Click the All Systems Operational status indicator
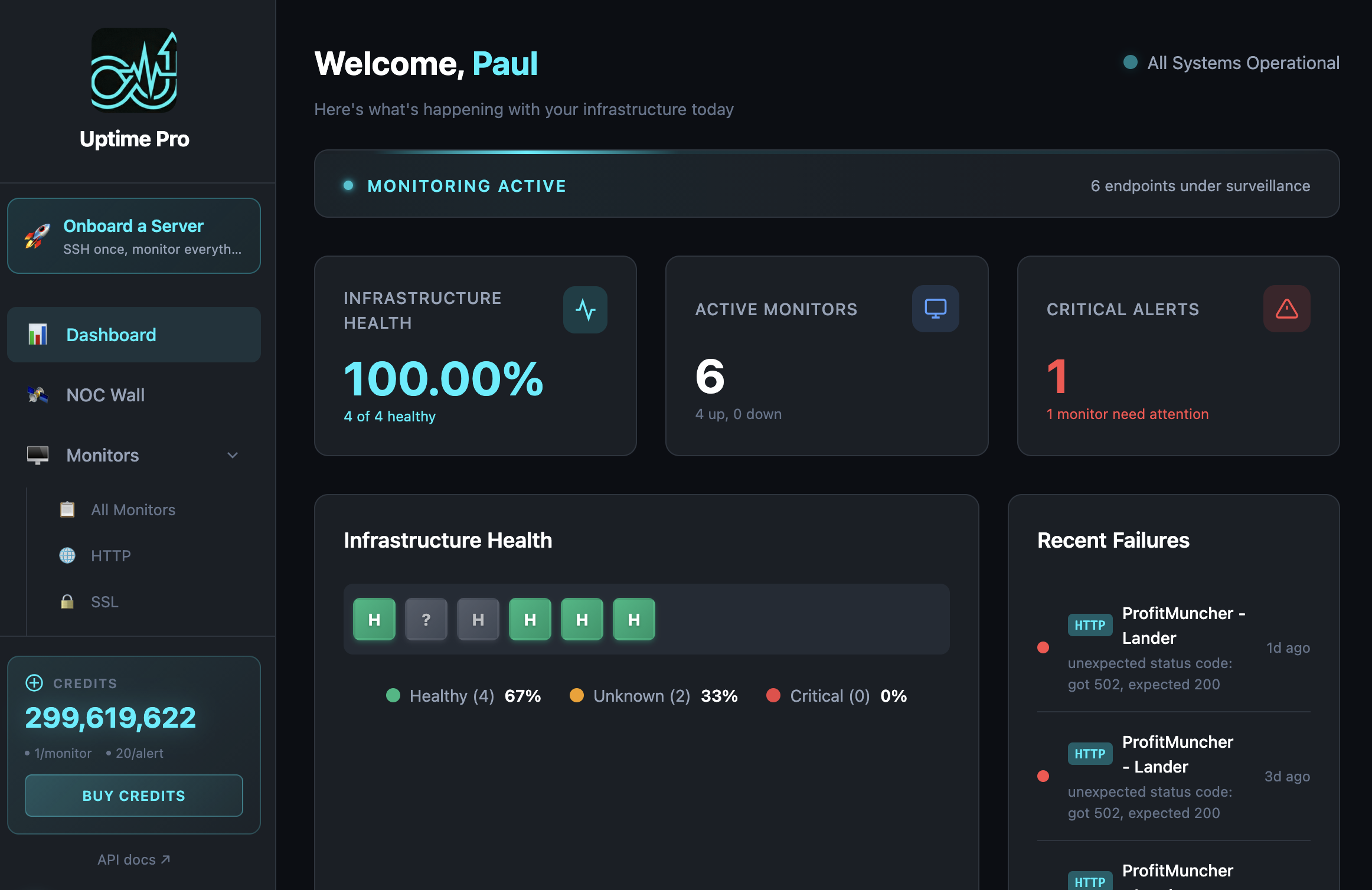Screen dimensions: 1372x890 click(1231, 63)
